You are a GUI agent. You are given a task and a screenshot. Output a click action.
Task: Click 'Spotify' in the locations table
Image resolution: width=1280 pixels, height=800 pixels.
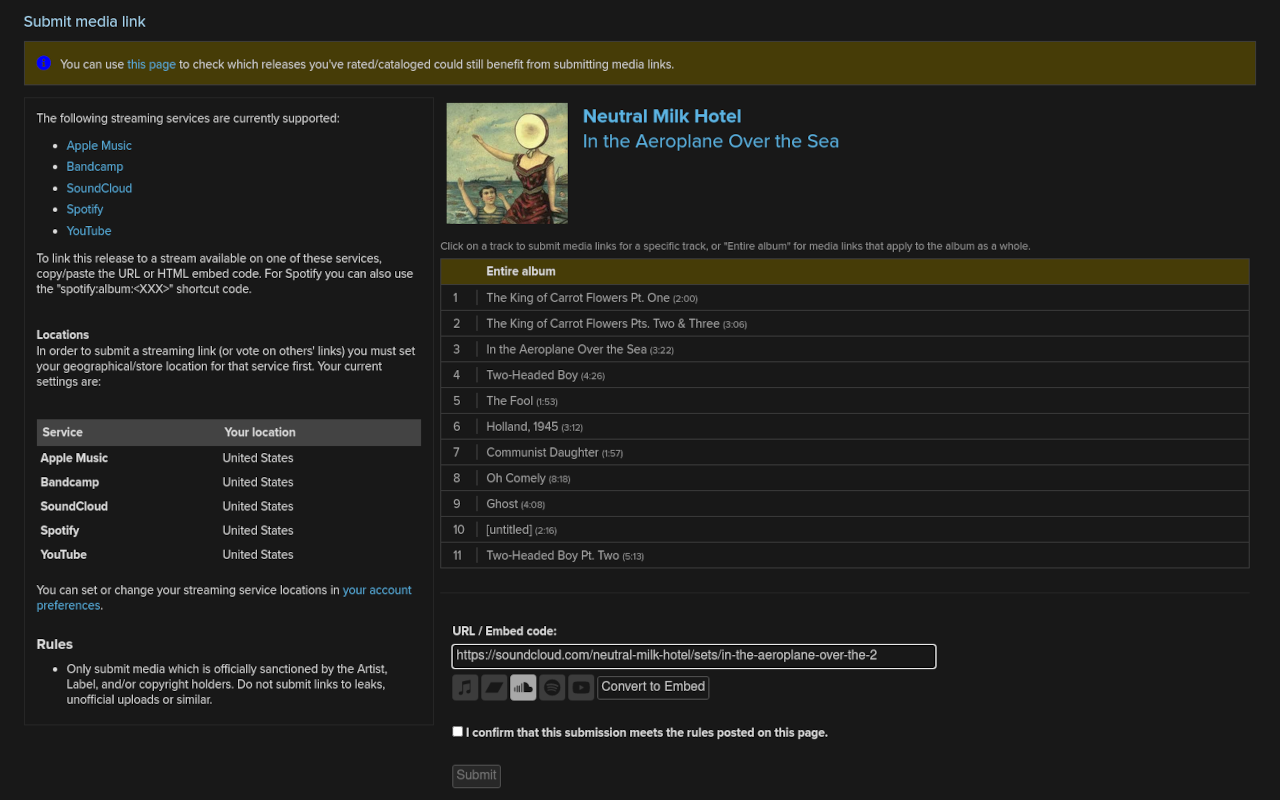pyautogui.click(x=60, y=531)
